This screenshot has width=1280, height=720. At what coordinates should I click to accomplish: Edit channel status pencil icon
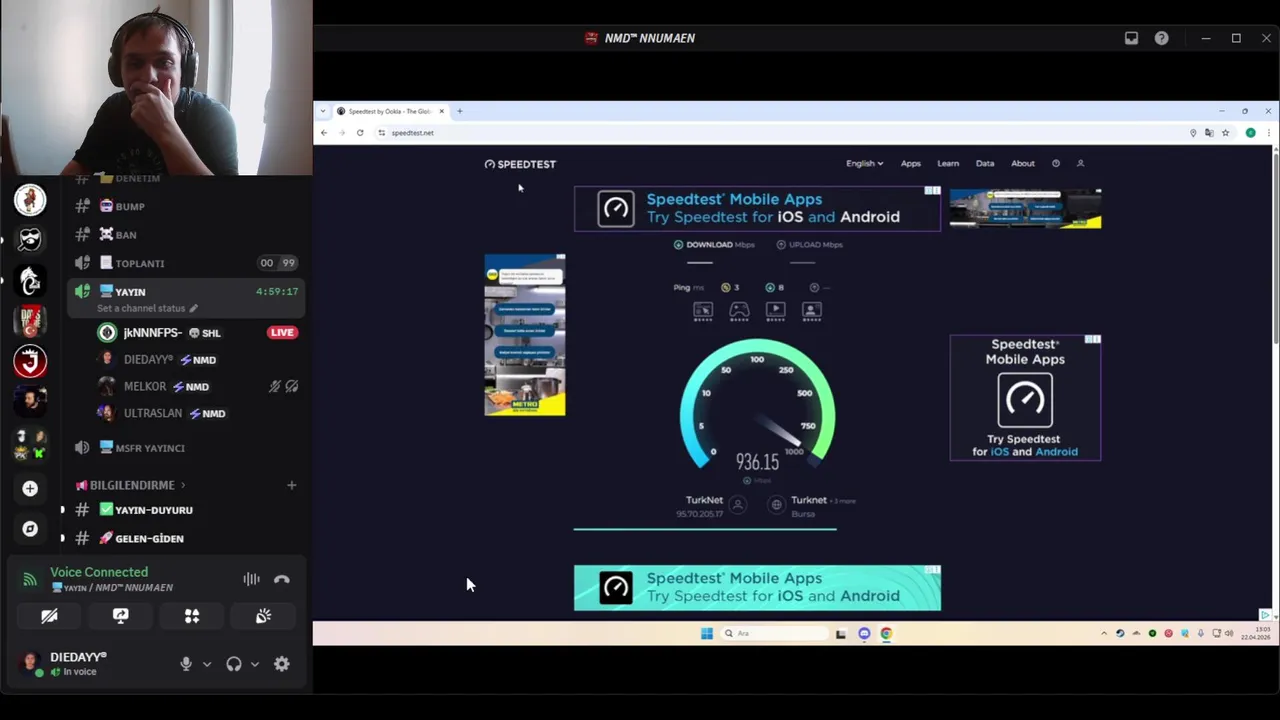tap(193, 308)
